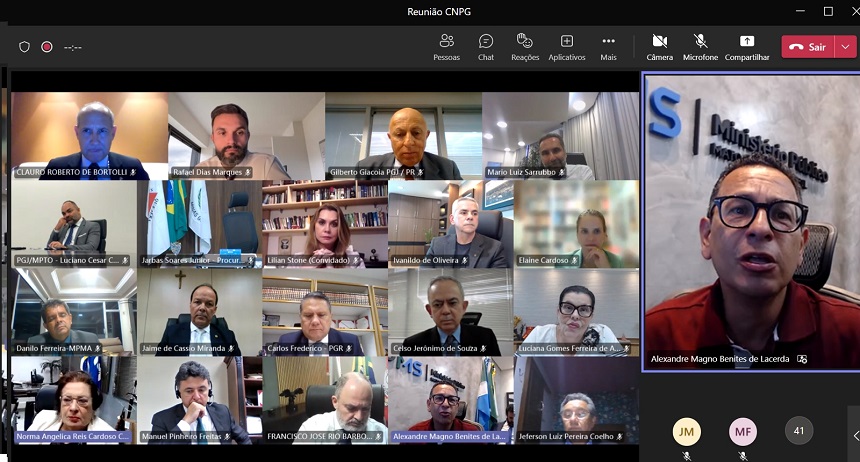
Task: Click Alexandre Magno's large spotlight video
Action: point(750,220)
